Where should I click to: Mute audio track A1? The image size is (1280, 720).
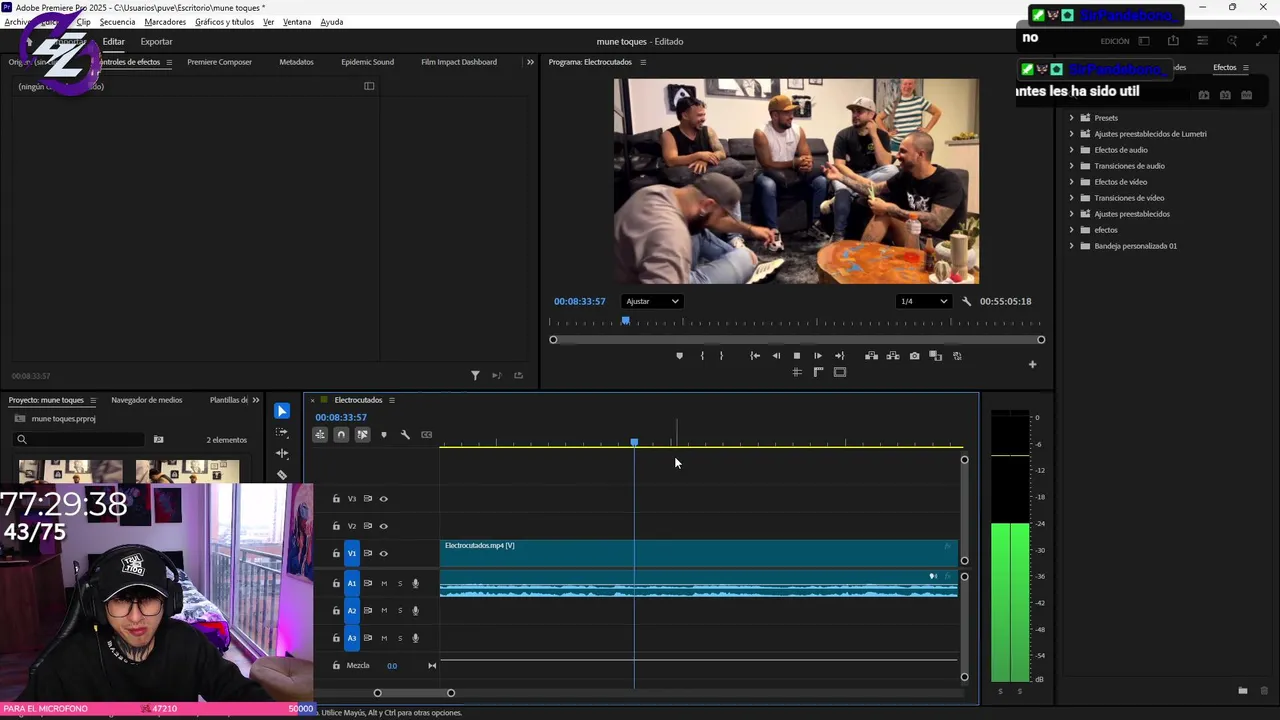[384, 583]
